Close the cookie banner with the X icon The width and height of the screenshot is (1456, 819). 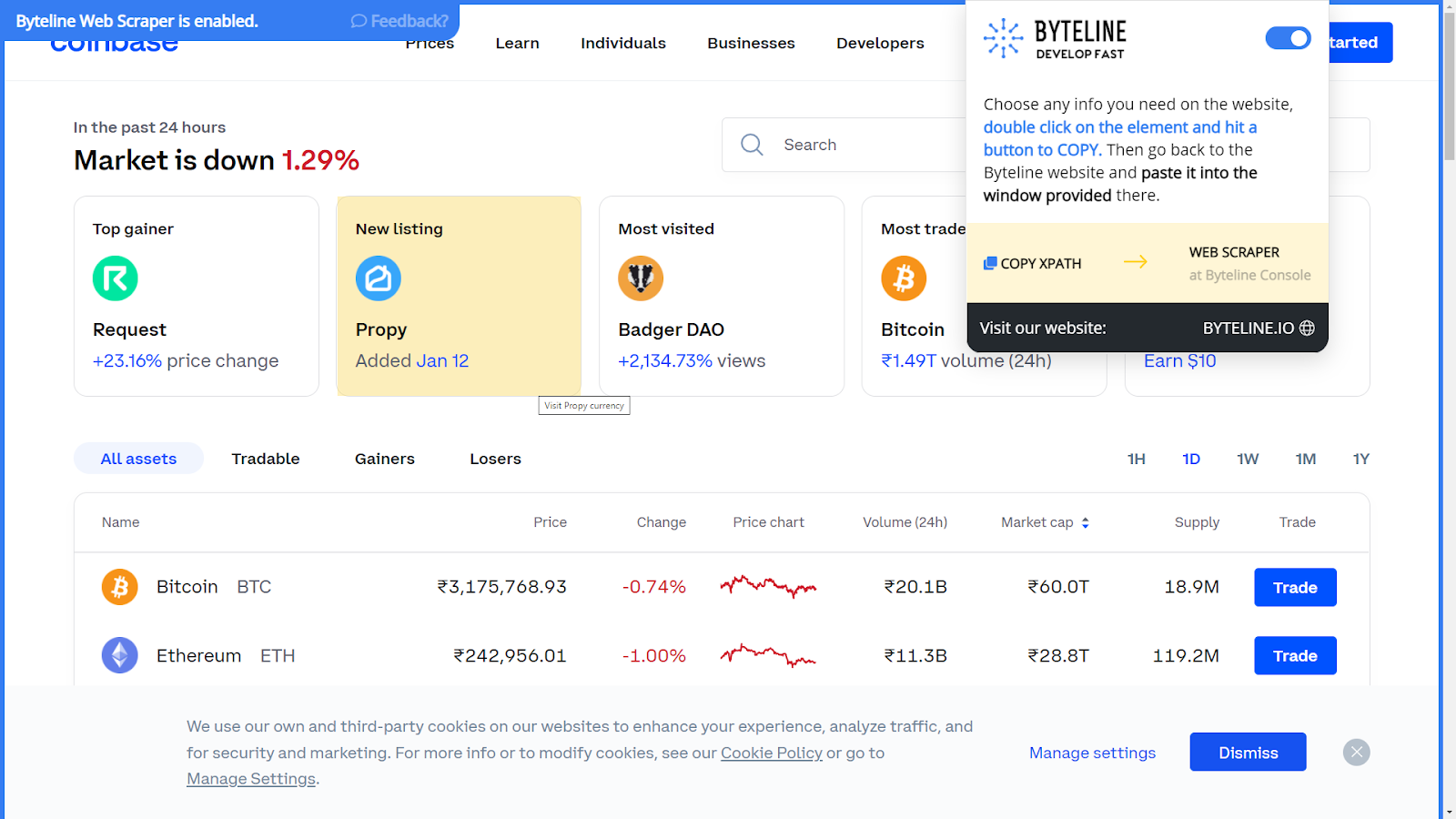[x=1357, y=752]
